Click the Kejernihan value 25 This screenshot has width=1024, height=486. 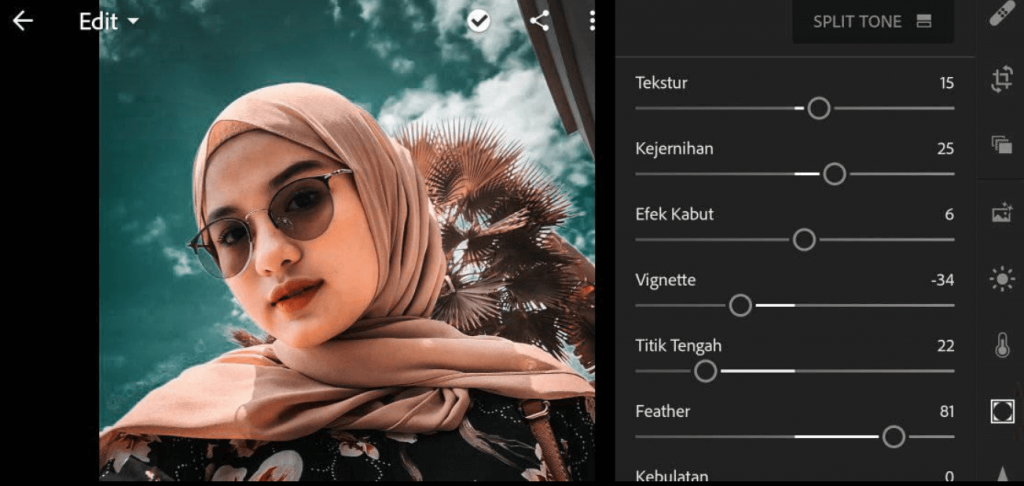(x=946, y=149)
